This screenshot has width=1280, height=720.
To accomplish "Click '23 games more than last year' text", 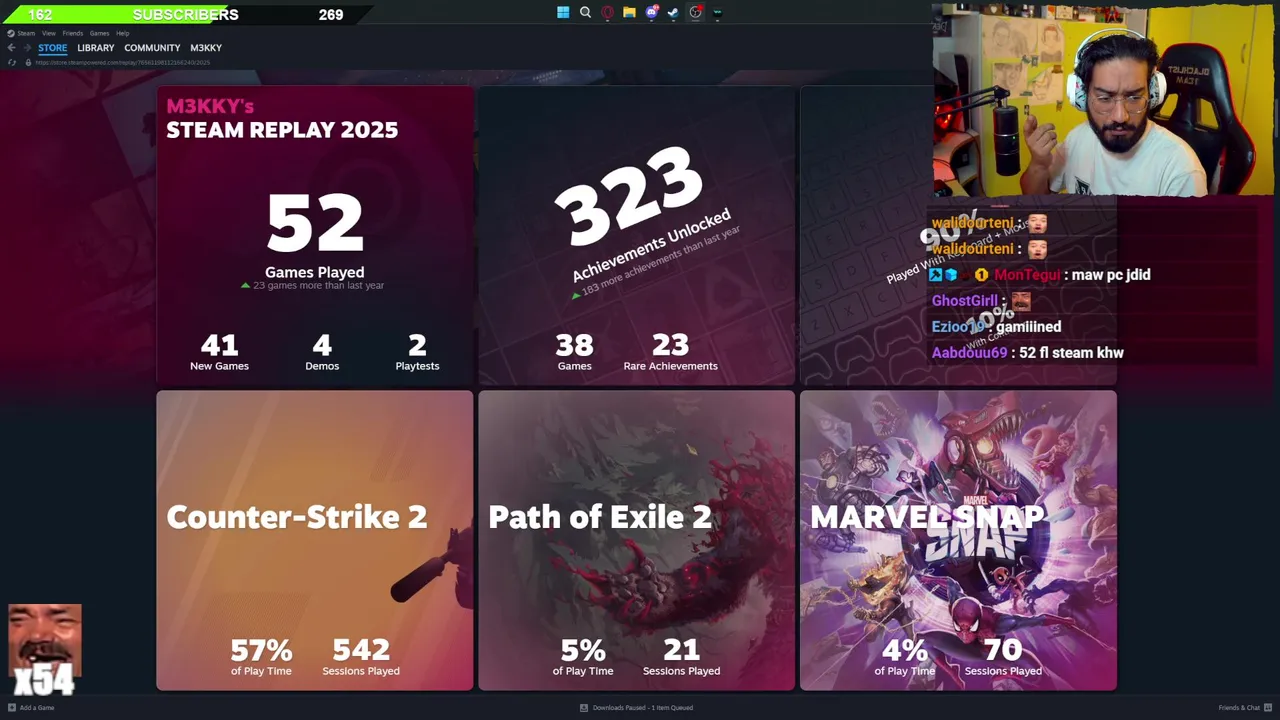I will pos(318,286).
